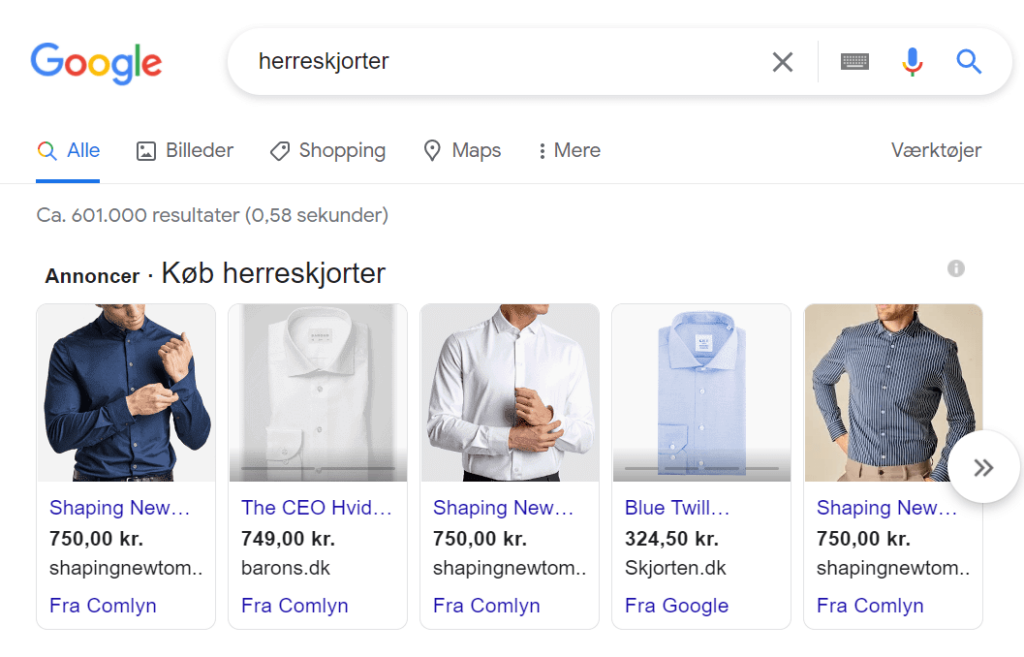Open the Værktøjer tools panel
Screen dimensions: 1024x657
(936, 151)
